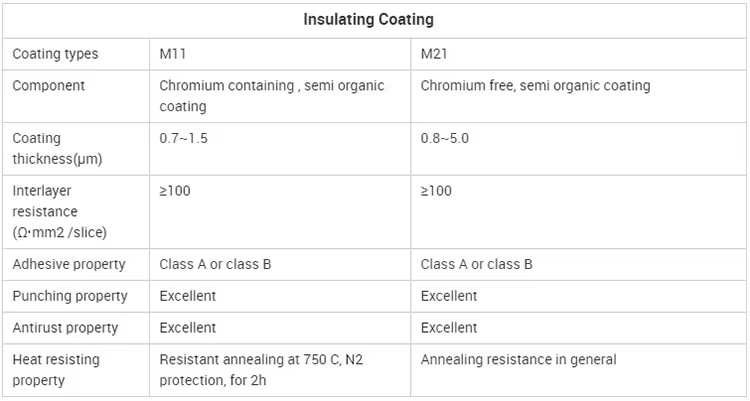The width and height of the screenshot is (750, 401).
Task: Click Excellent in Antirust row under M11
Action: [x=188, y=328]
